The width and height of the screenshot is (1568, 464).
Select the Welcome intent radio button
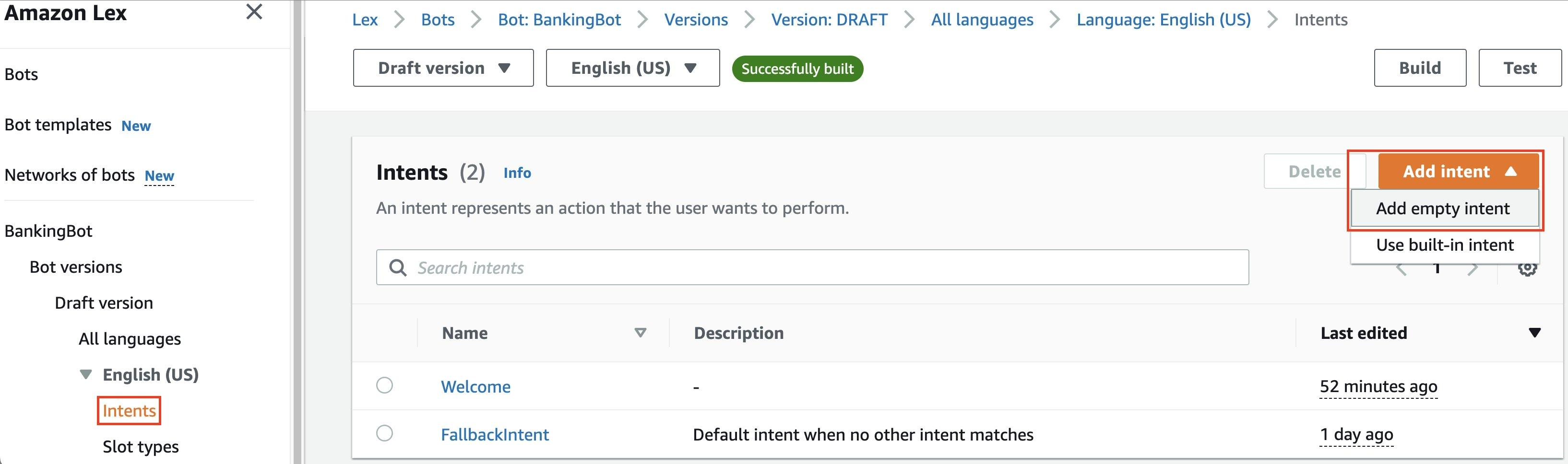click(384, 385)
